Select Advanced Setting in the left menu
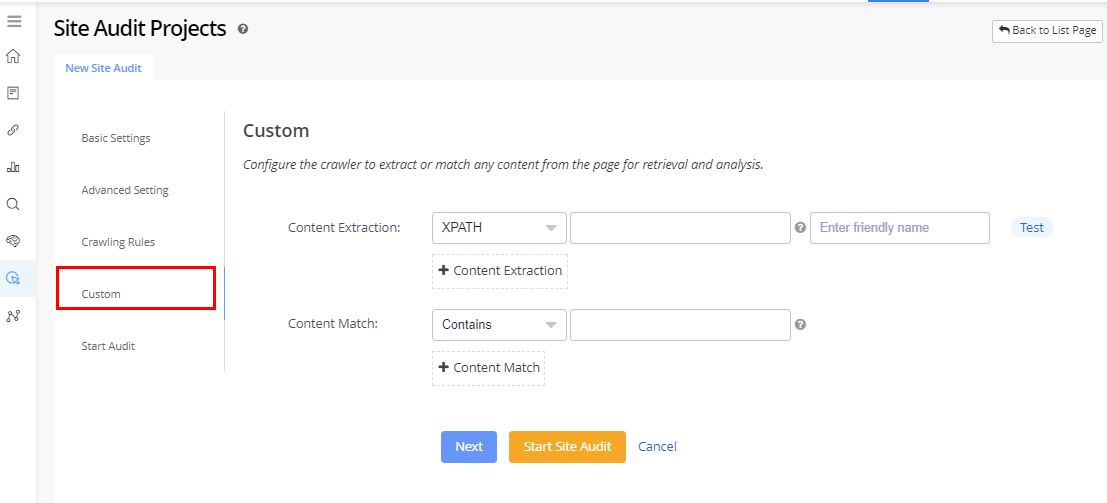1107x503 pixels. tap(125, 190)
